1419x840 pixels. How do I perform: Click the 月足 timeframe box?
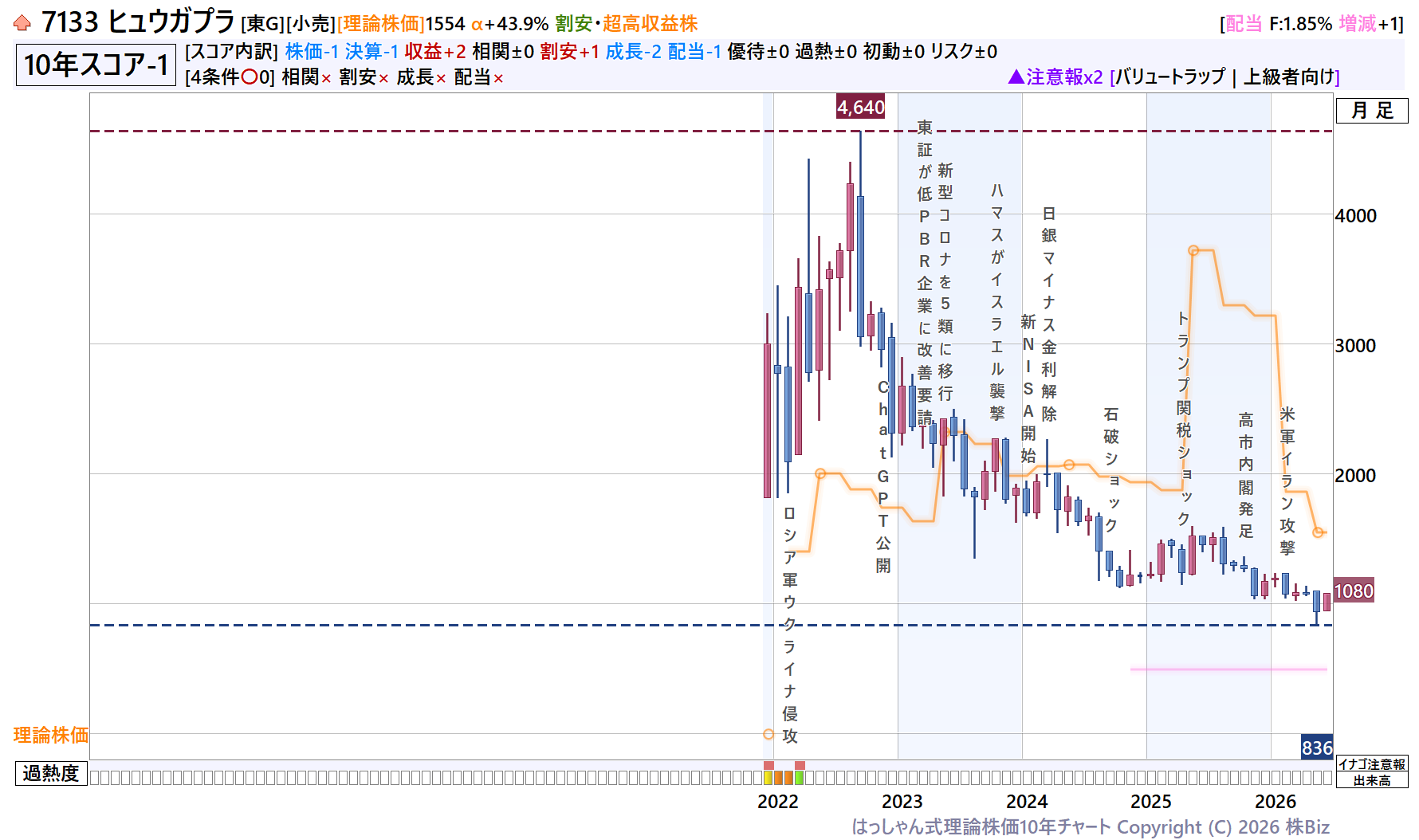[1372, 111]
